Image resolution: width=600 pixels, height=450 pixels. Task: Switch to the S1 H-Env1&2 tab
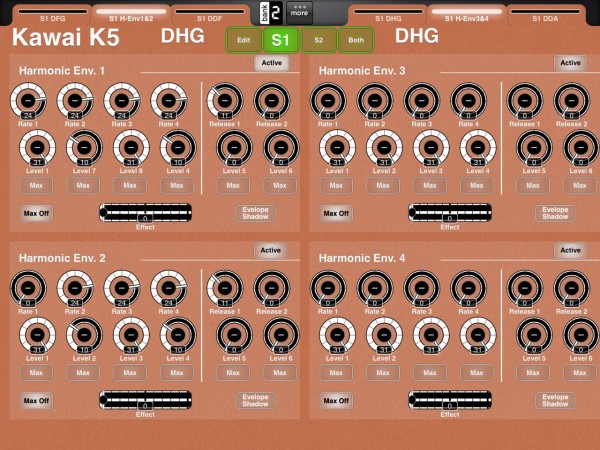(x=131, y=15)
